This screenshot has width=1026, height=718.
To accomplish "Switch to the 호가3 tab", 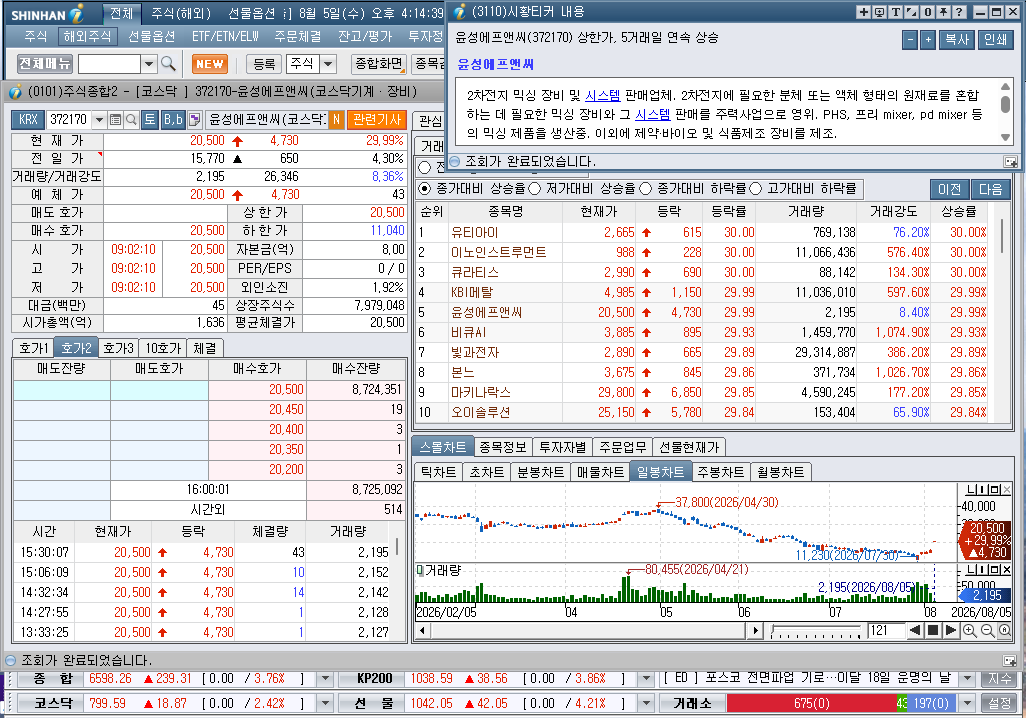I will pos(118,348).
